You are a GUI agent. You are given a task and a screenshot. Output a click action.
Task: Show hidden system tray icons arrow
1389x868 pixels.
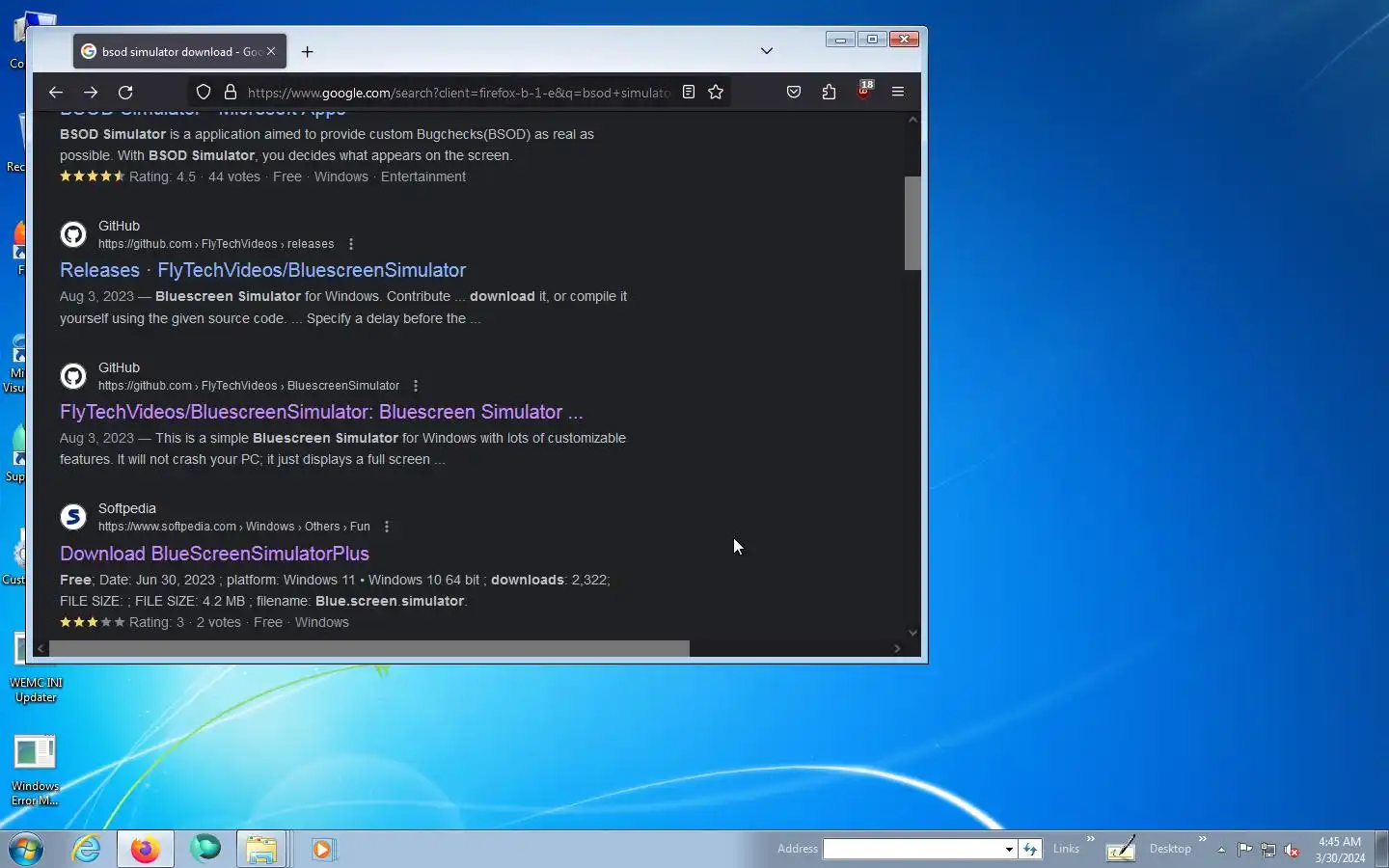[x=1221, y=850]
